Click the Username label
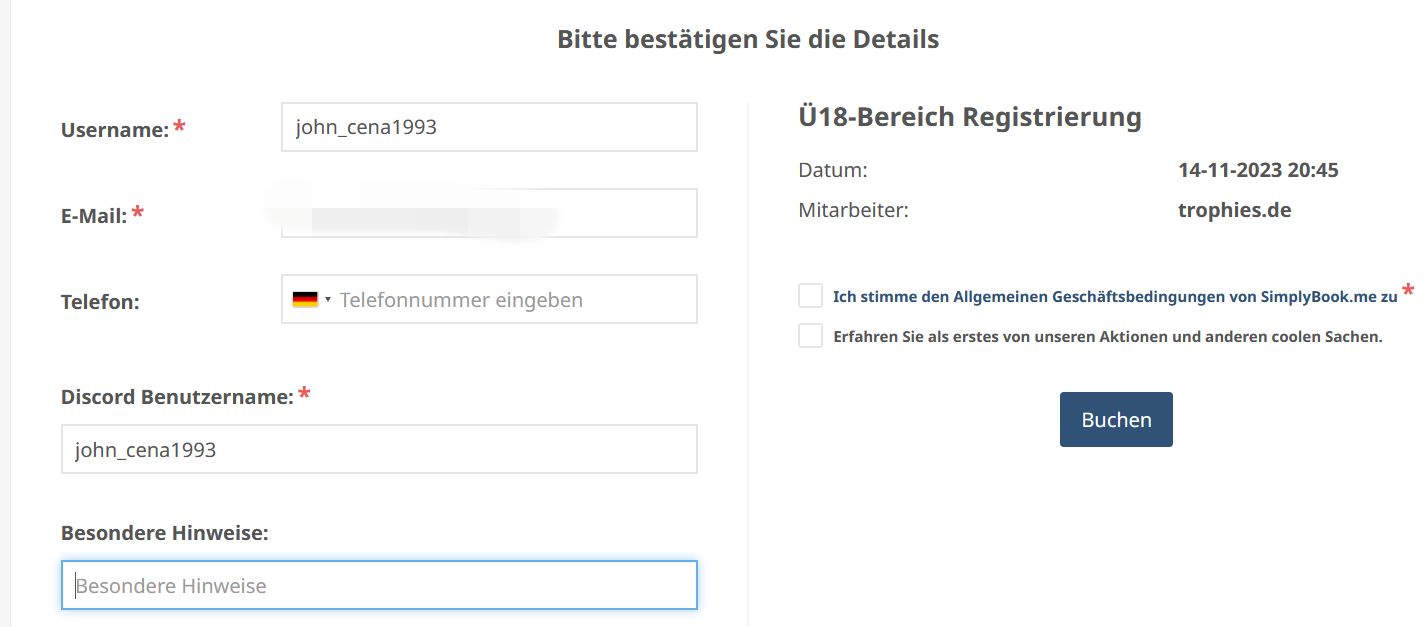 115,130
